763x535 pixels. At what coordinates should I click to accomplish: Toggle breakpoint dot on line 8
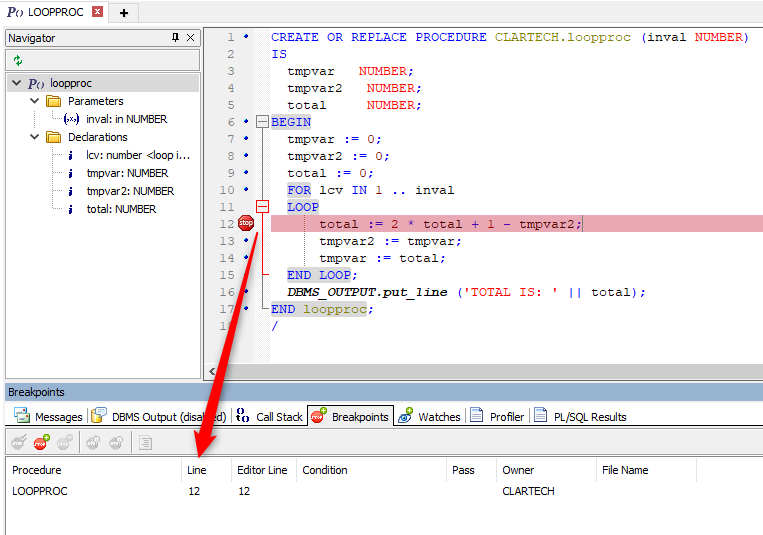(x=246, y=155)
